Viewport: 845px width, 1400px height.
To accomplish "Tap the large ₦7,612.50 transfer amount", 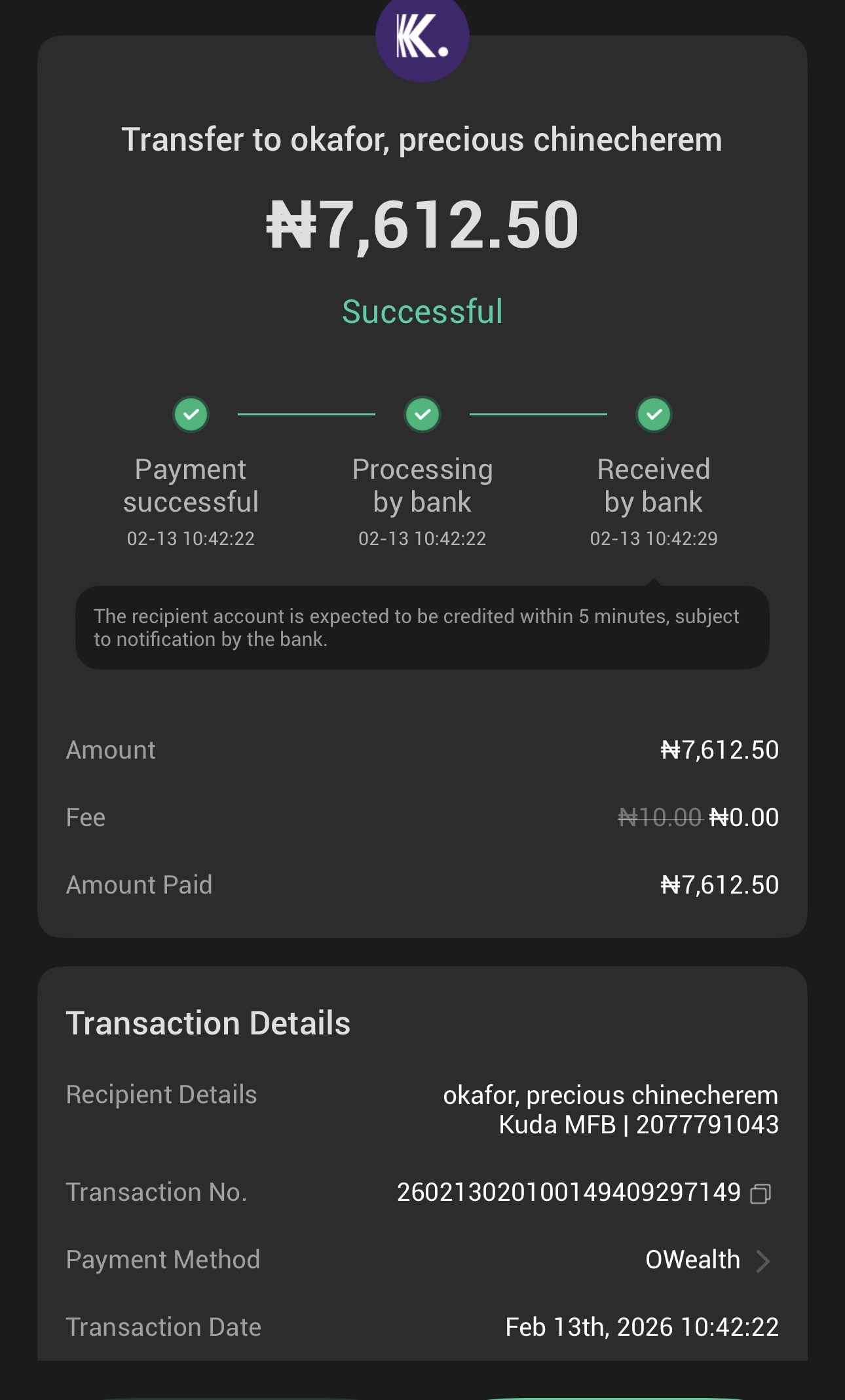I will pos(423,225).
